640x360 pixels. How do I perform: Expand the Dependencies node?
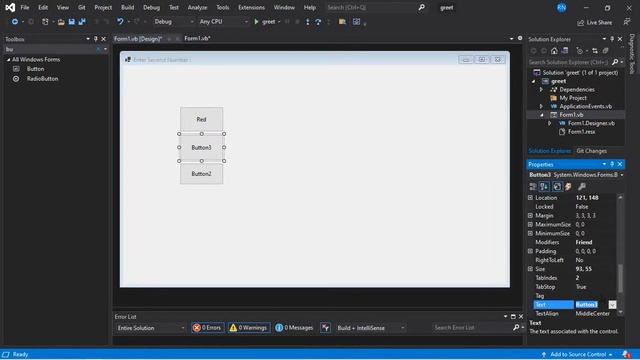(541, 90)
